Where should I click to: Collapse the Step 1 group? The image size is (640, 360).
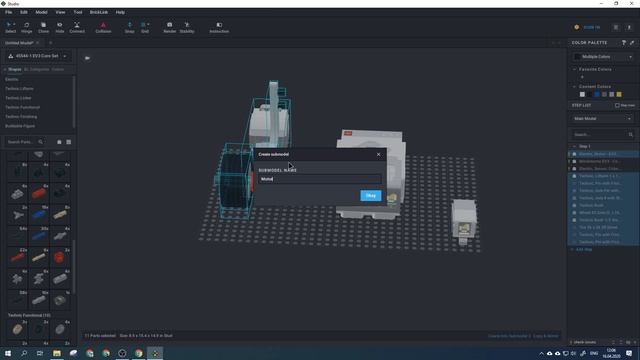coord(574,146)
